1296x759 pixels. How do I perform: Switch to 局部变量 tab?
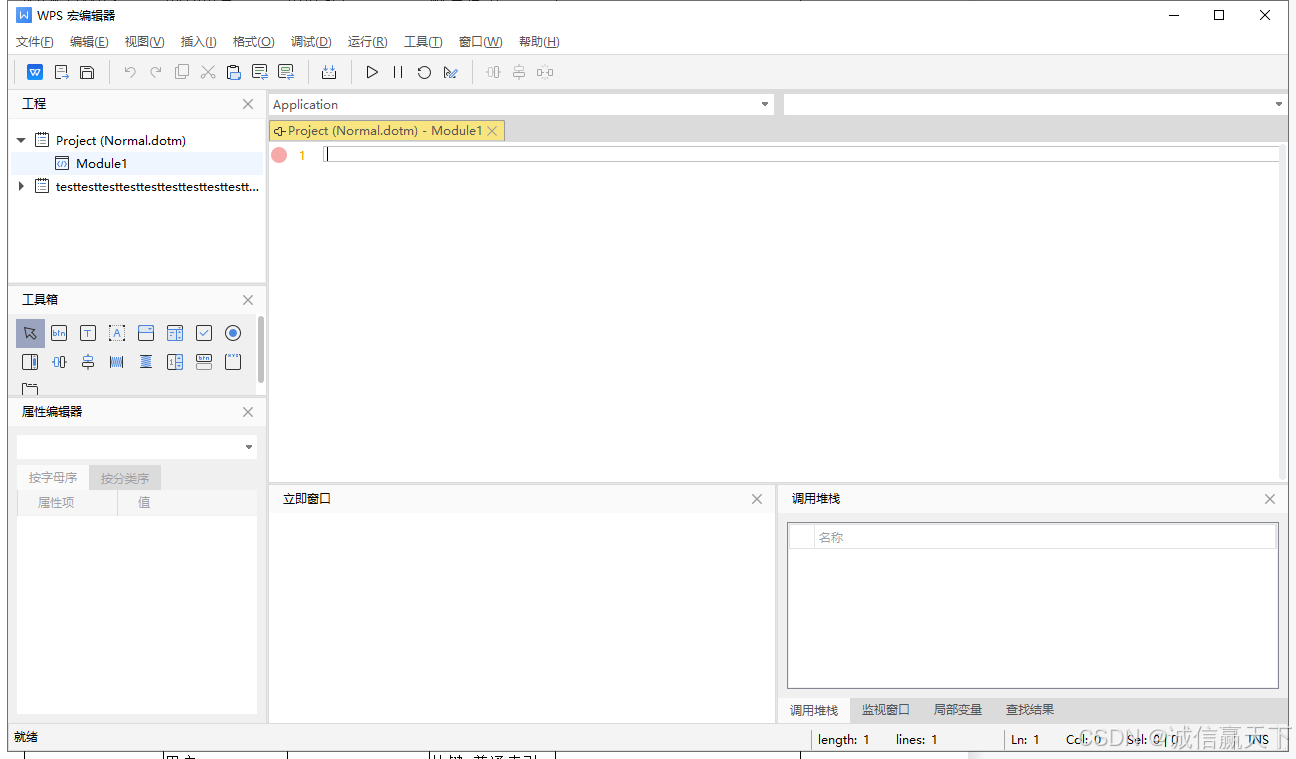(x=958, y=710)
